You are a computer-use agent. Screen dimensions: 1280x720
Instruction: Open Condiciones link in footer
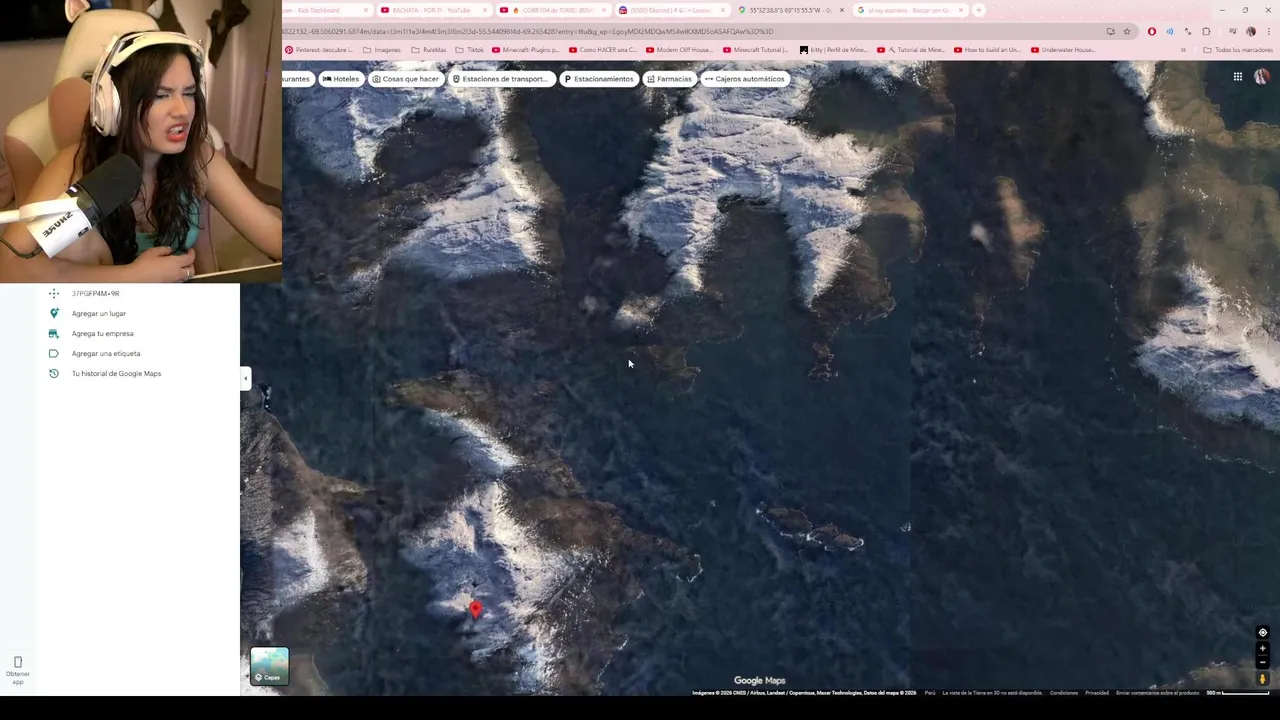tap(1064, 692)
